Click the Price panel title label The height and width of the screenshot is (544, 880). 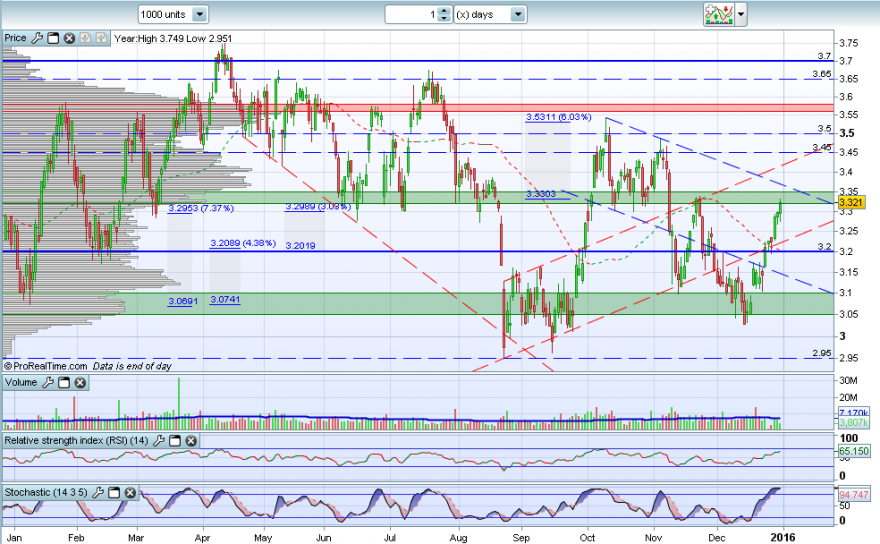point(15,38)
